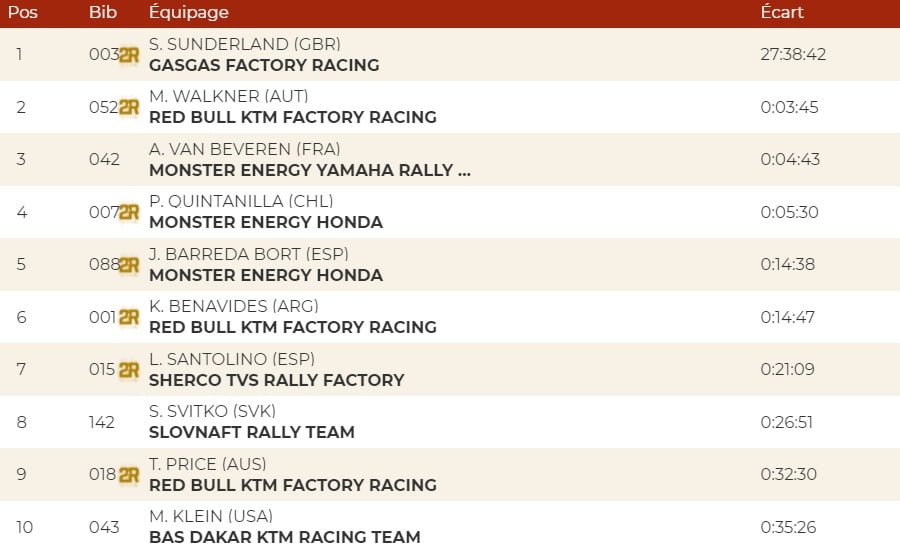
Task: Click the GASGAS FACTORY RACING team name
Action: (x=264, y=65)
